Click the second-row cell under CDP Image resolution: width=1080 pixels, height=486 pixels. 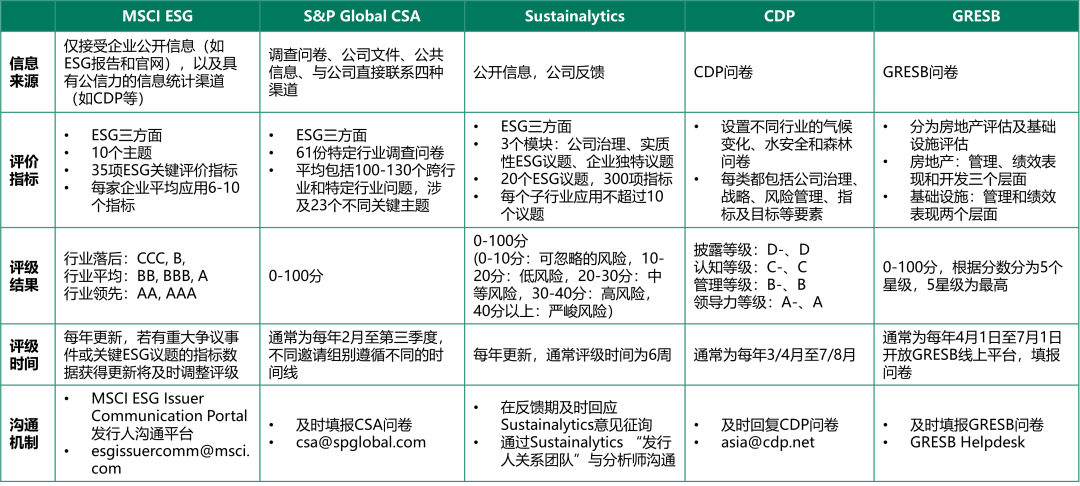779,170
